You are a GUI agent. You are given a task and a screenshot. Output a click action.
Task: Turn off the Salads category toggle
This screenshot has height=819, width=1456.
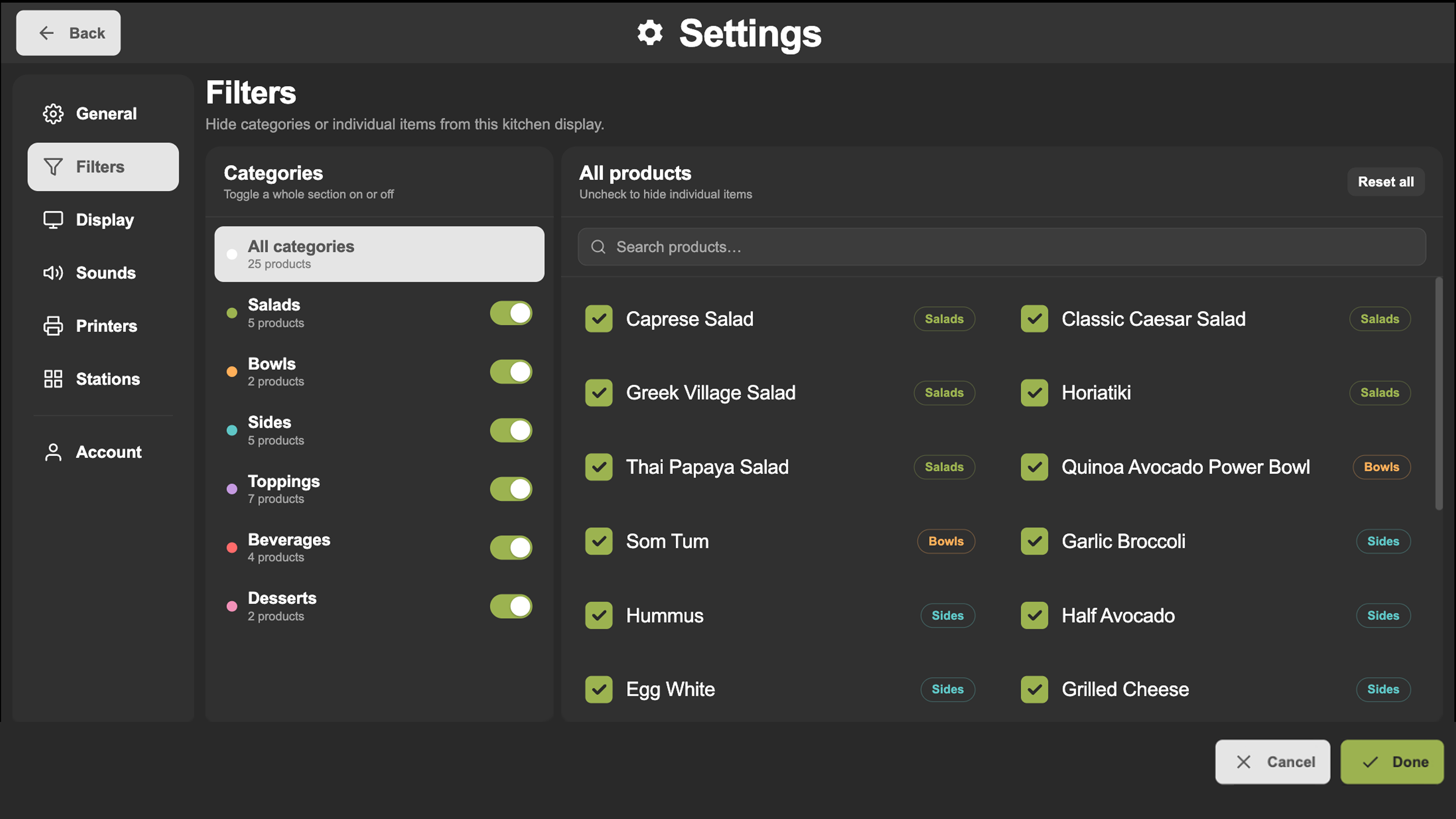[511, 313]
